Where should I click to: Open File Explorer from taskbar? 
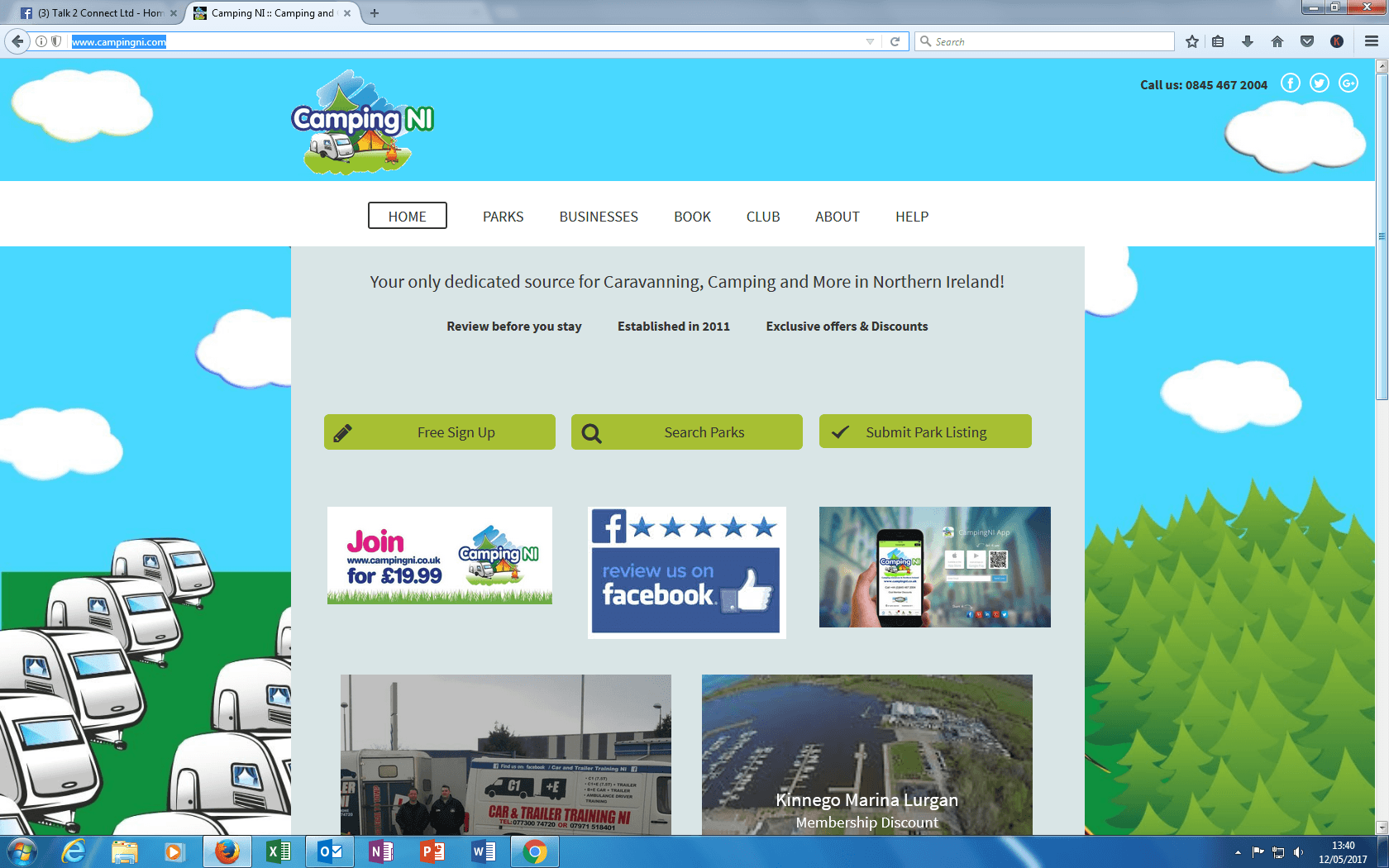tap(124, 851)
